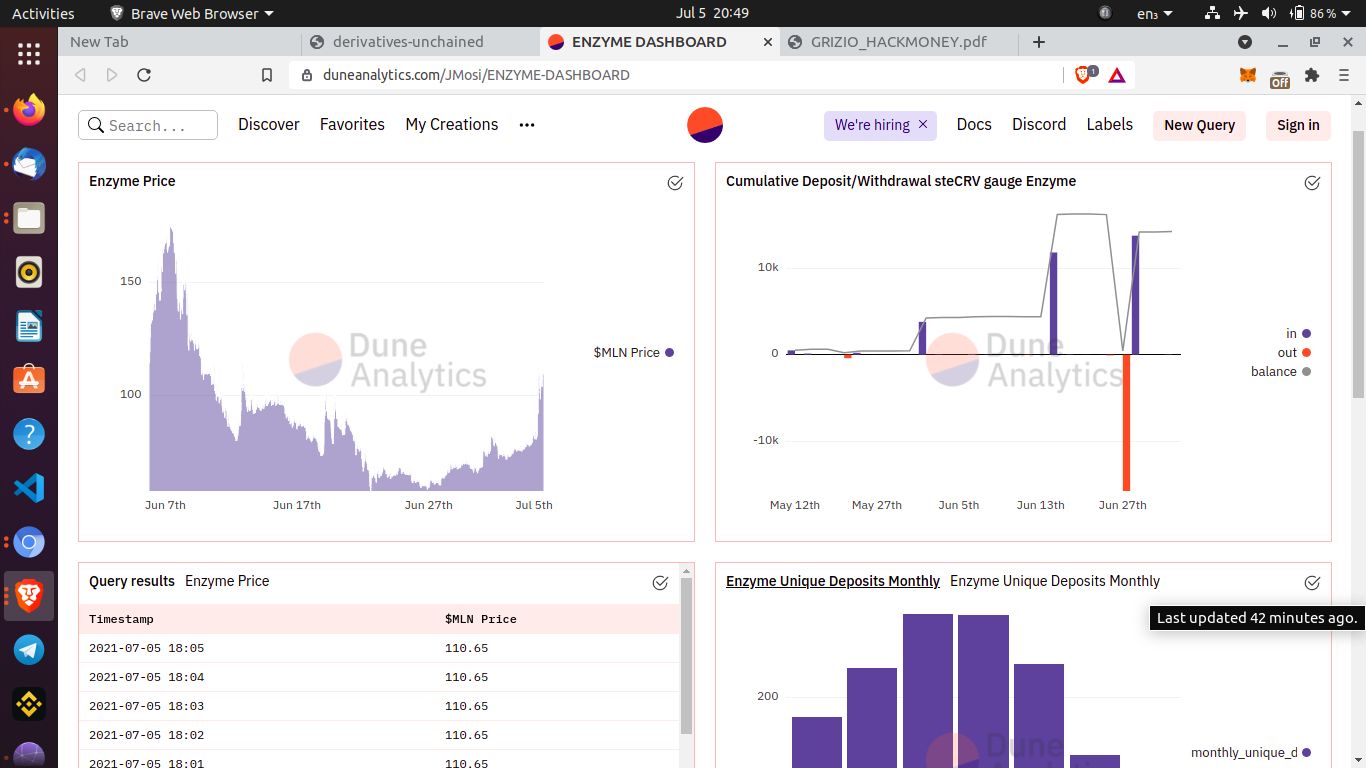Click the Dune Analytics logo
Viewport: 1366px width, 768px height.
click(705, 125)
